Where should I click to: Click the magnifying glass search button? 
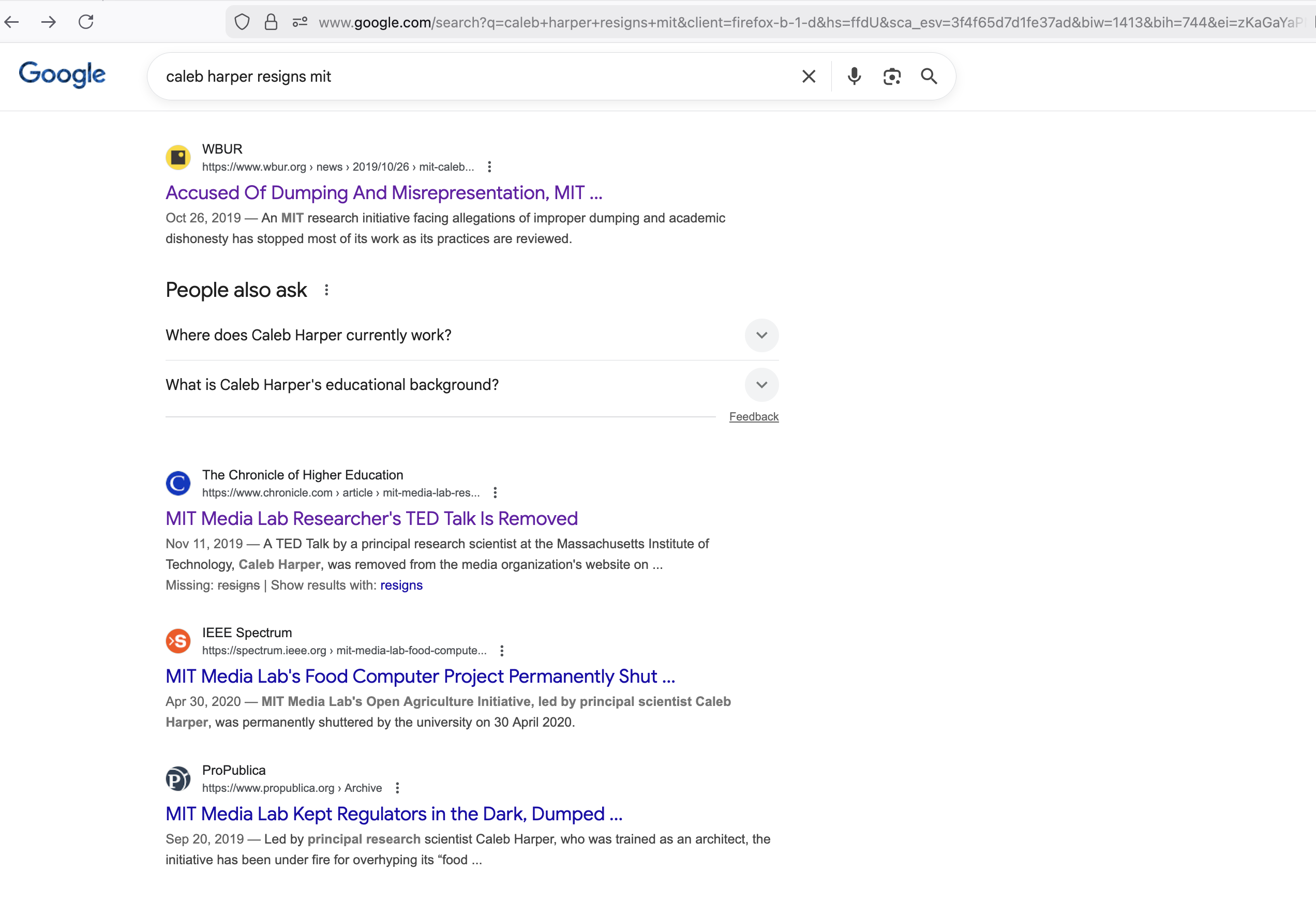coord(929,77)
